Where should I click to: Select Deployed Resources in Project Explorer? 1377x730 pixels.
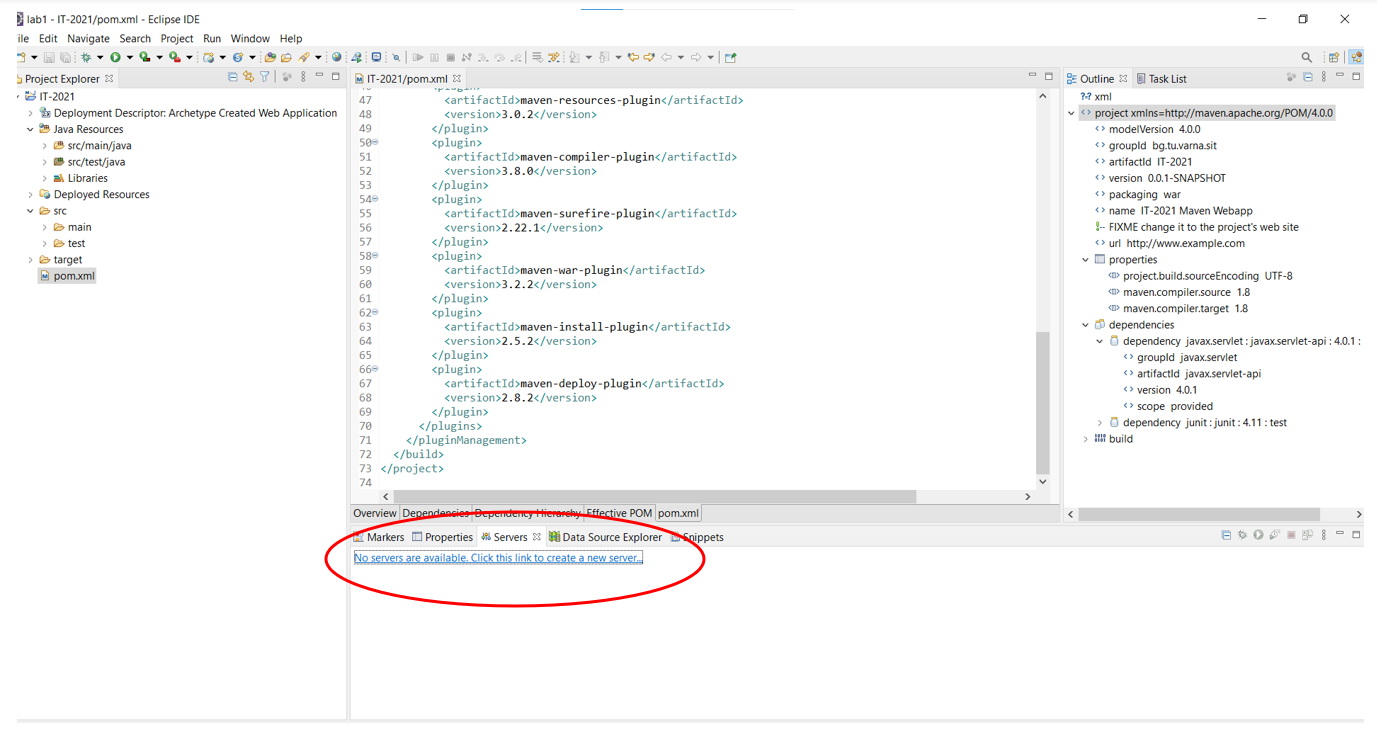tap(94, 195)
